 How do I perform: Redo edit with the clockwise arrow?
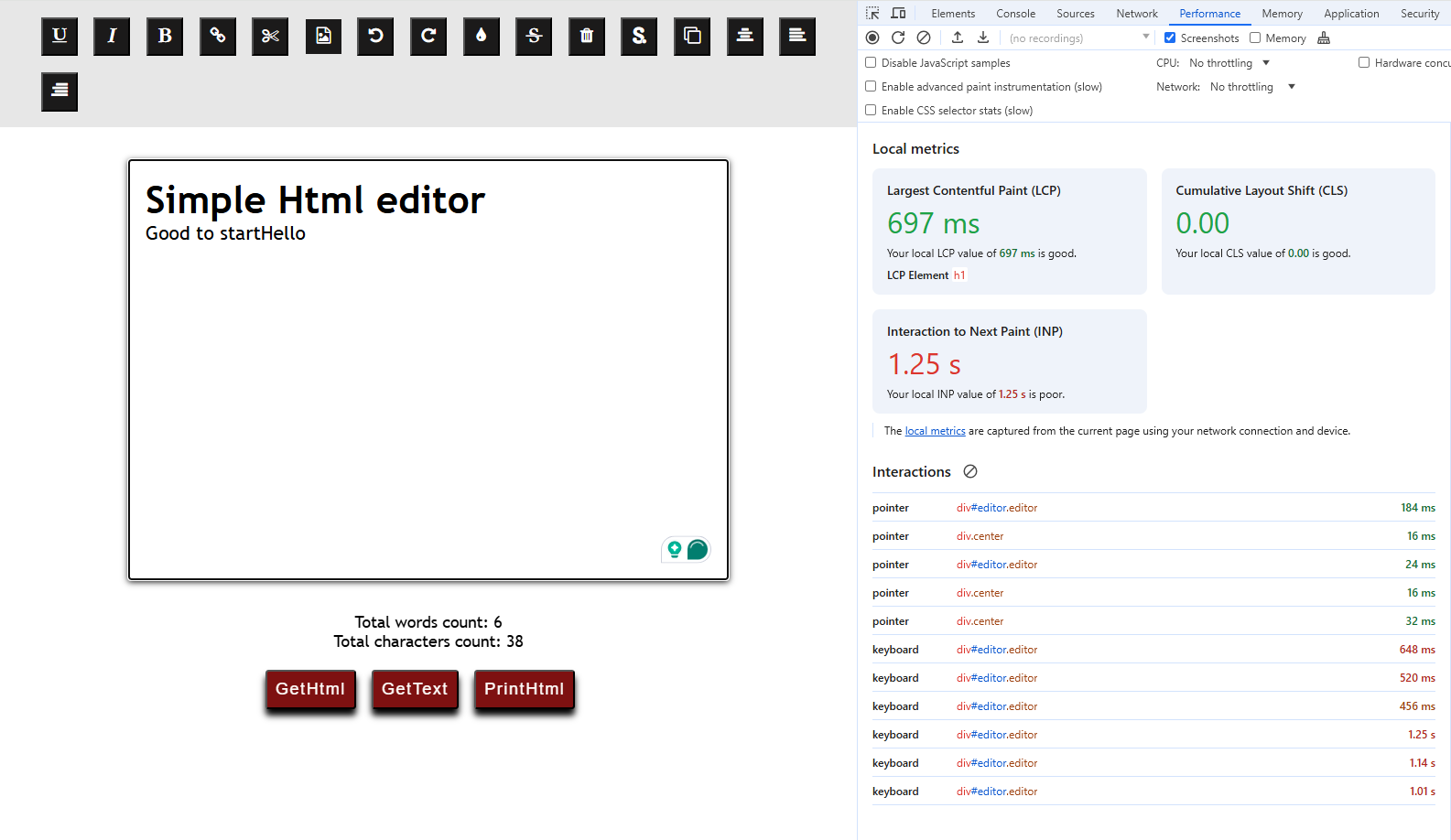tap(428, 36)
